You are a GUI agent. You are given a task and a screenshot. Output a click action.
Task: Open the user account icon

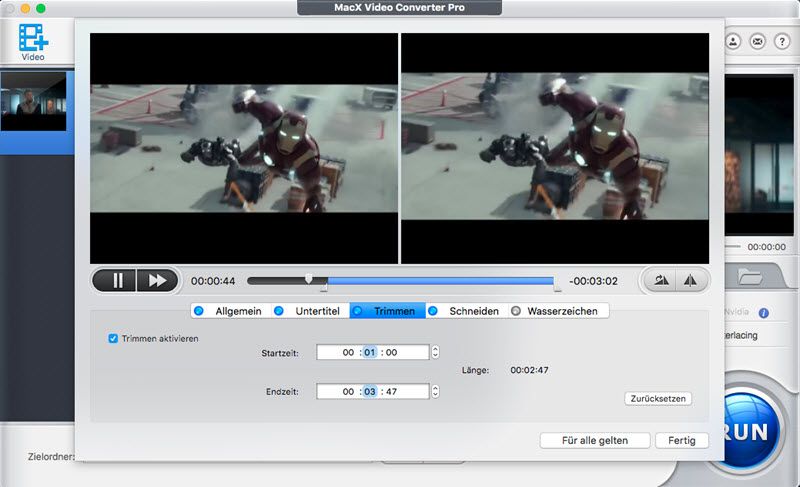point(733,41)
